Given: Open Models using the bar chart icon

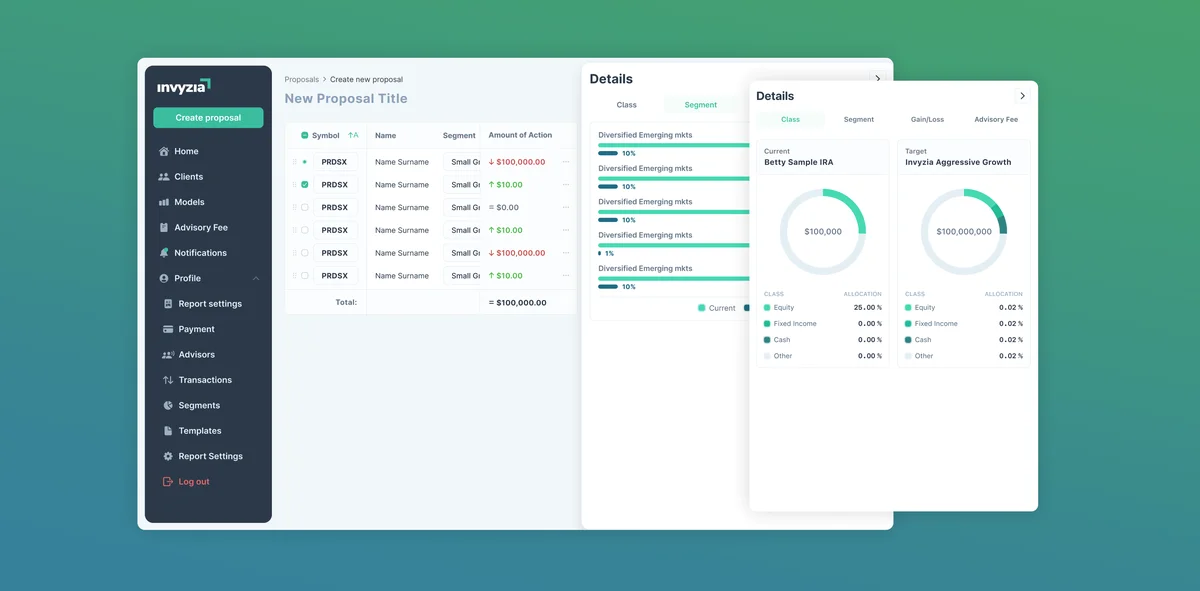Looking at the screenshot, I should 164,202.
